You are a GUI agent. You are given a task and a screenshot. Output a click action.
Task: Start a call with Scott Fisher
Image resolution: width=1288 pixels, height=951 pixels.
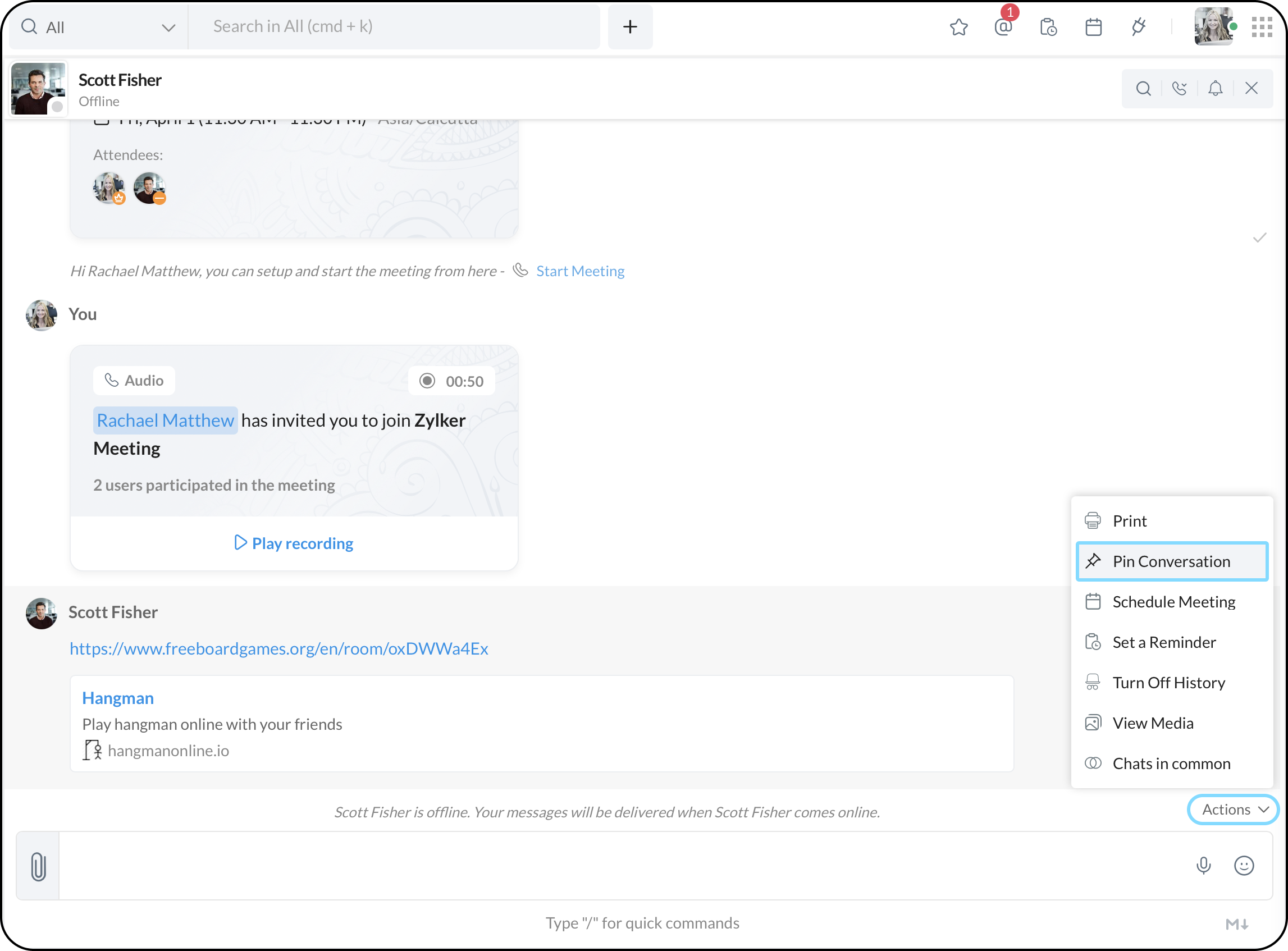1179,89
